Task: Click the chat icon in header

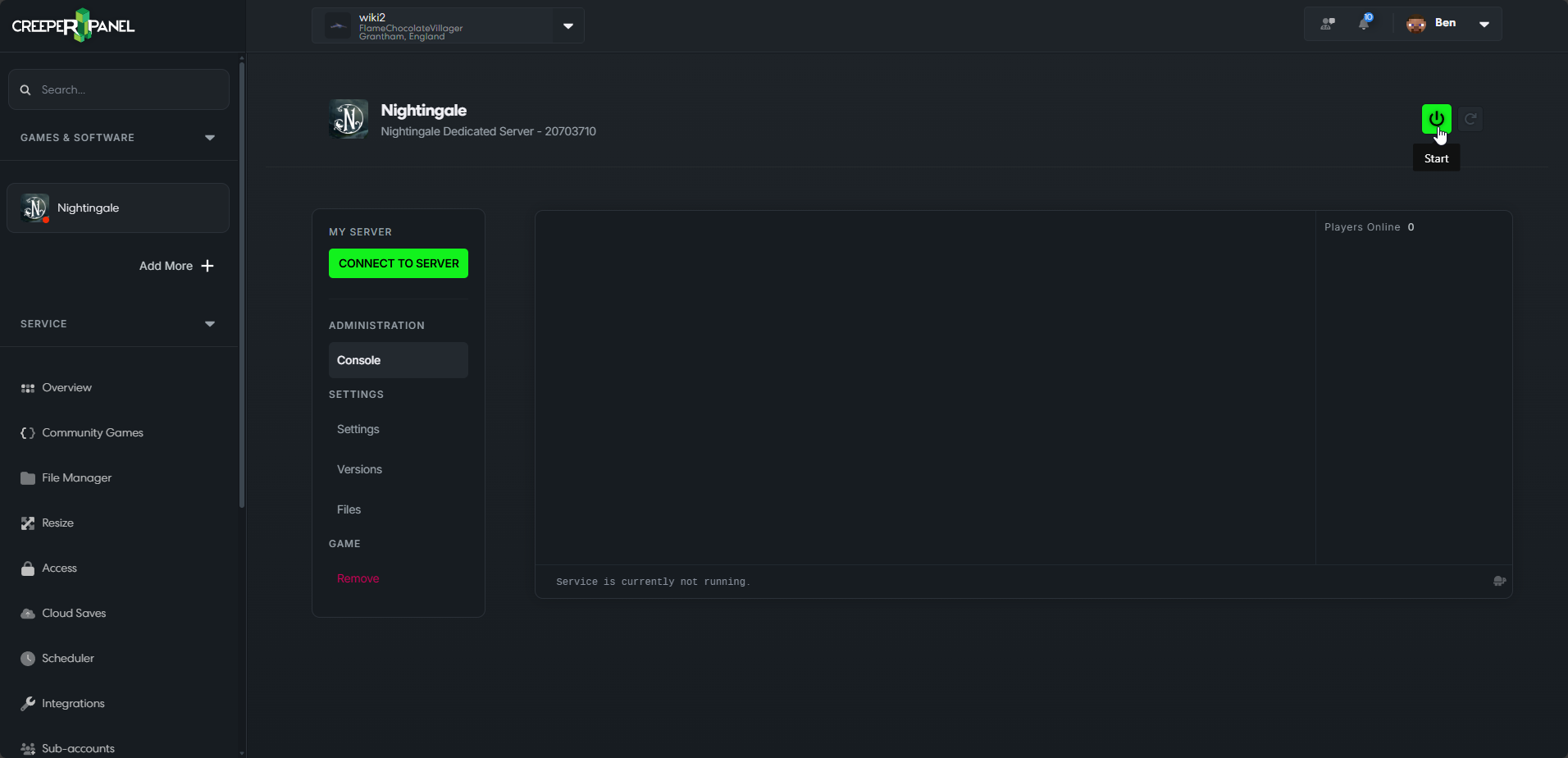Action: point(1328,24)
